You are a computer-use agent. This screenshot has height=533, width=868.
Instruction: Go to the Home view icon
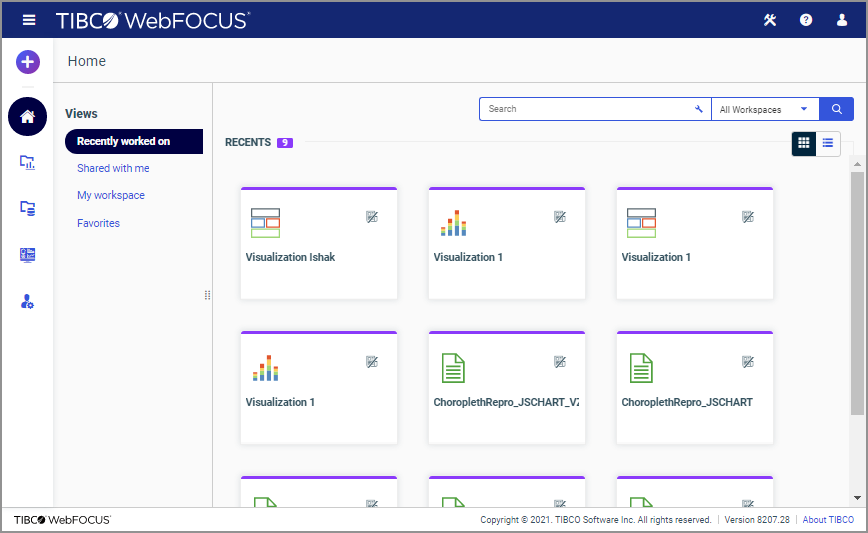pos(27,117)
